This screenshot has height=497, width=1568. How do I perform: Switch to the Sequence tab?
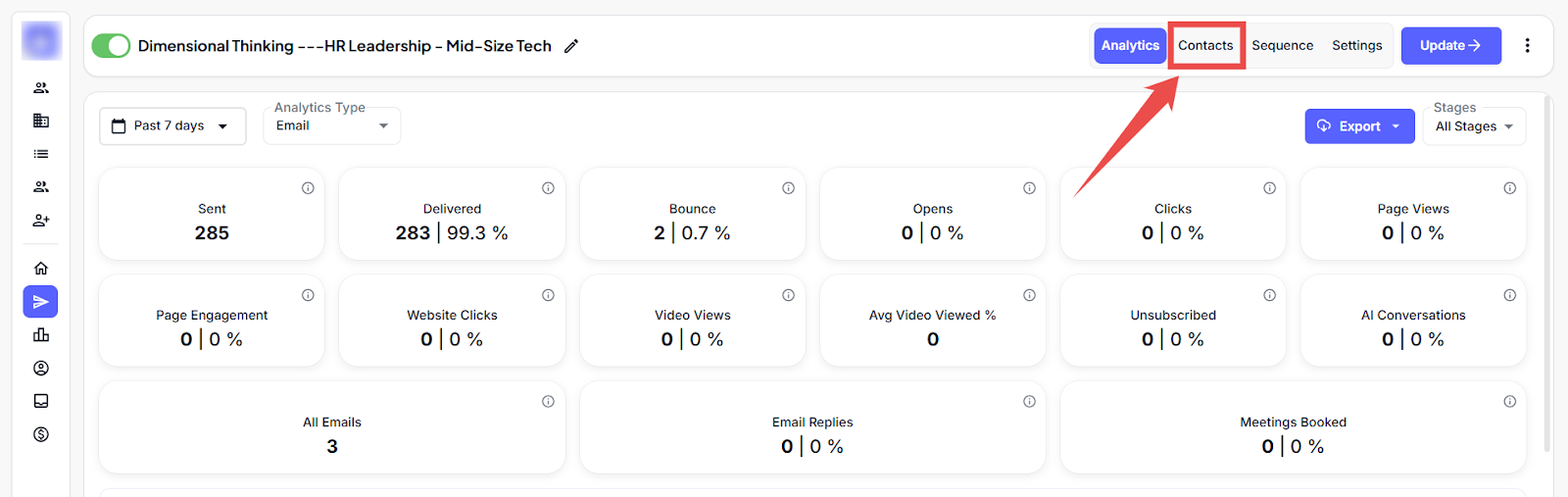pyautogui.click(x=1282, y=46)
